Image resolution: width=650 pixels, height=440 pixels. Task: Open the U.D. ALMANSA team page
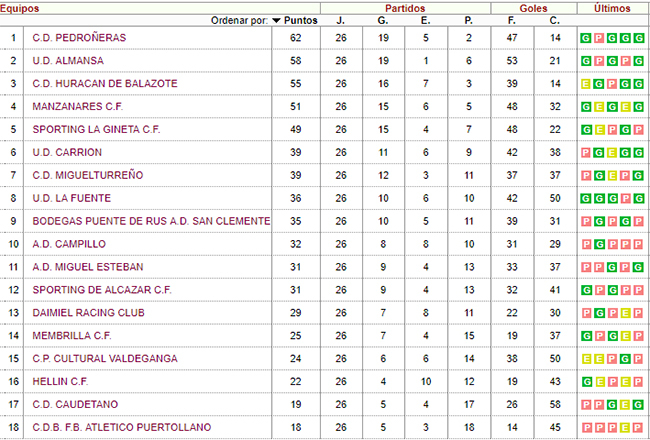[68, 61]
